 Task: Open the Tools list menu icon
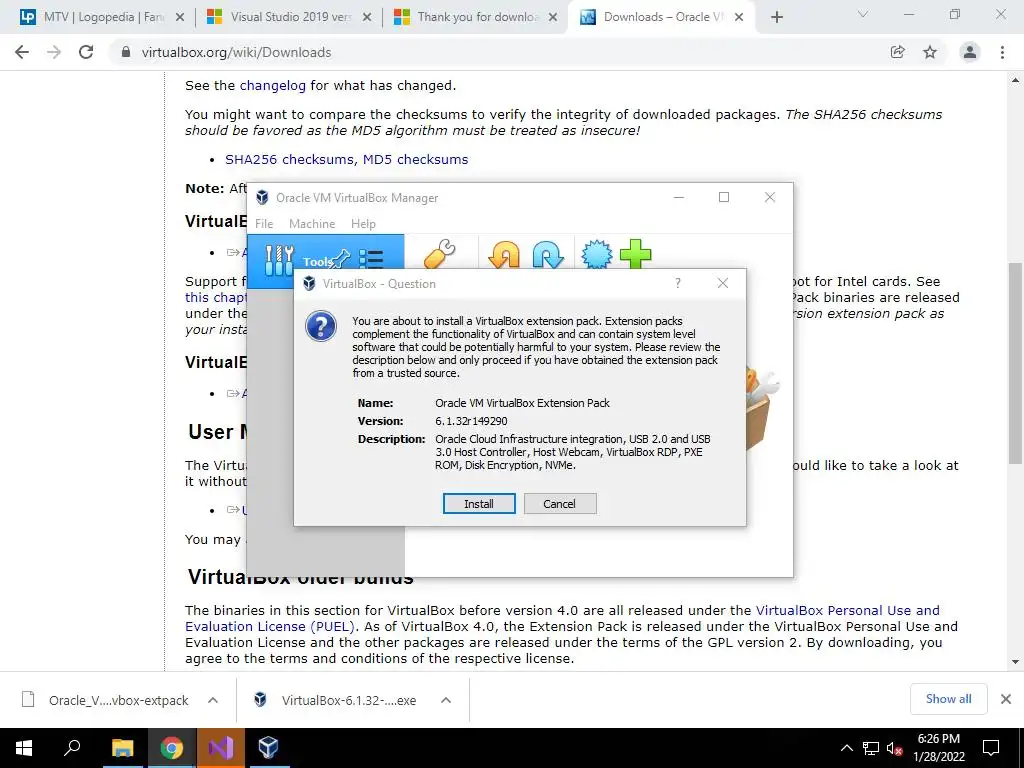371,260
